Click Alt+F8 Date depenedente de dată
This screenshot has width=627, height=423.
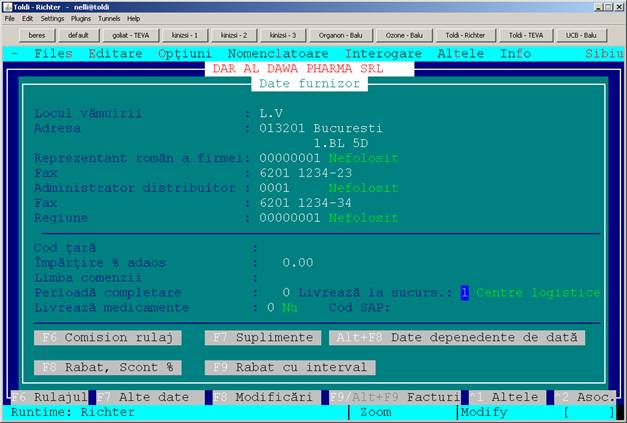coord(457,337)
